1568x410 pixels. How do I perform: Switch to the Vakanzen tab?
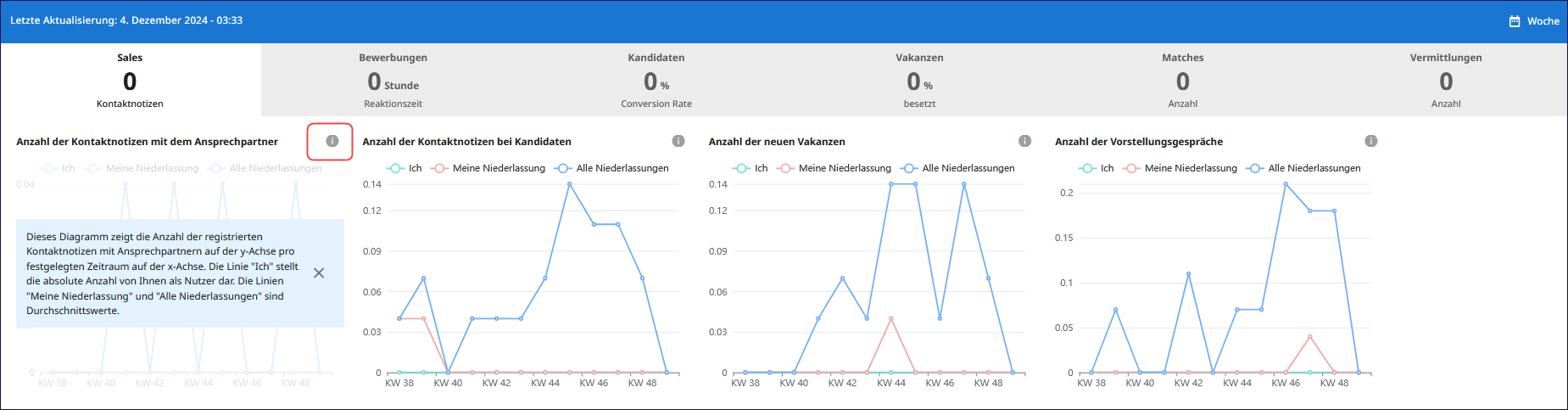pyautogui.click(x=919, y=80)
